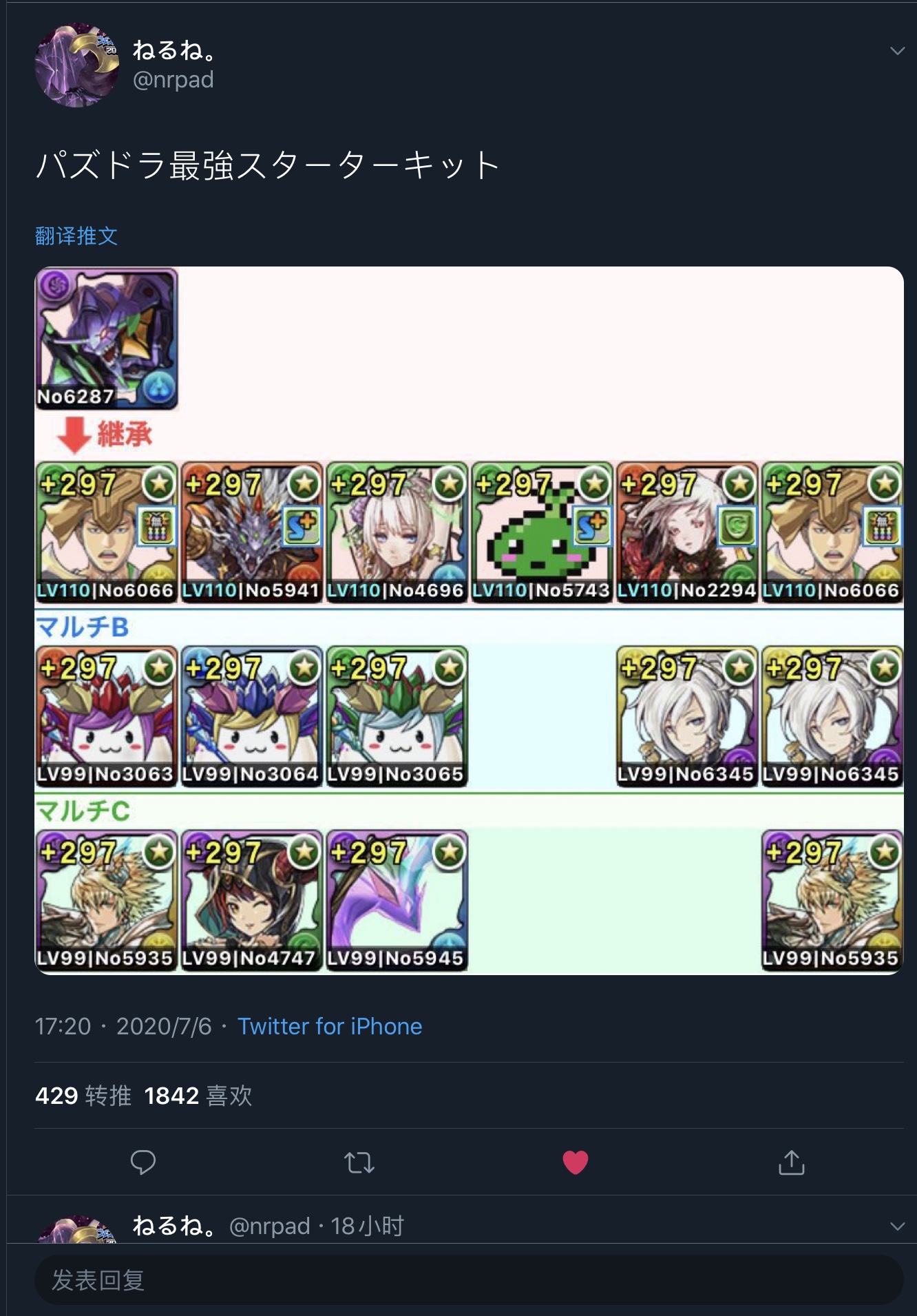View the 429 转推 retweets list

pyautogui.click(x=83, y=1095)
